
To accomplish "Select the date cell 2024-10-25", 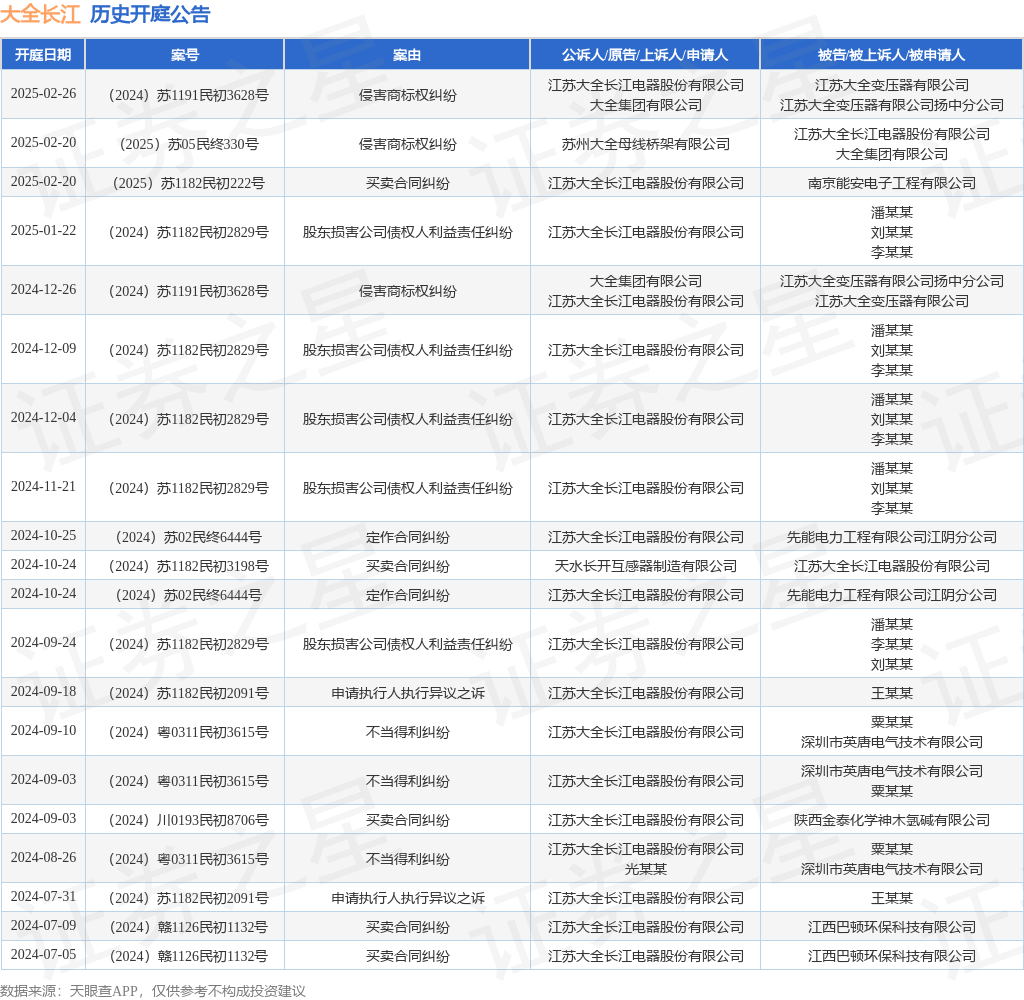I will click(x=43, y=536).
